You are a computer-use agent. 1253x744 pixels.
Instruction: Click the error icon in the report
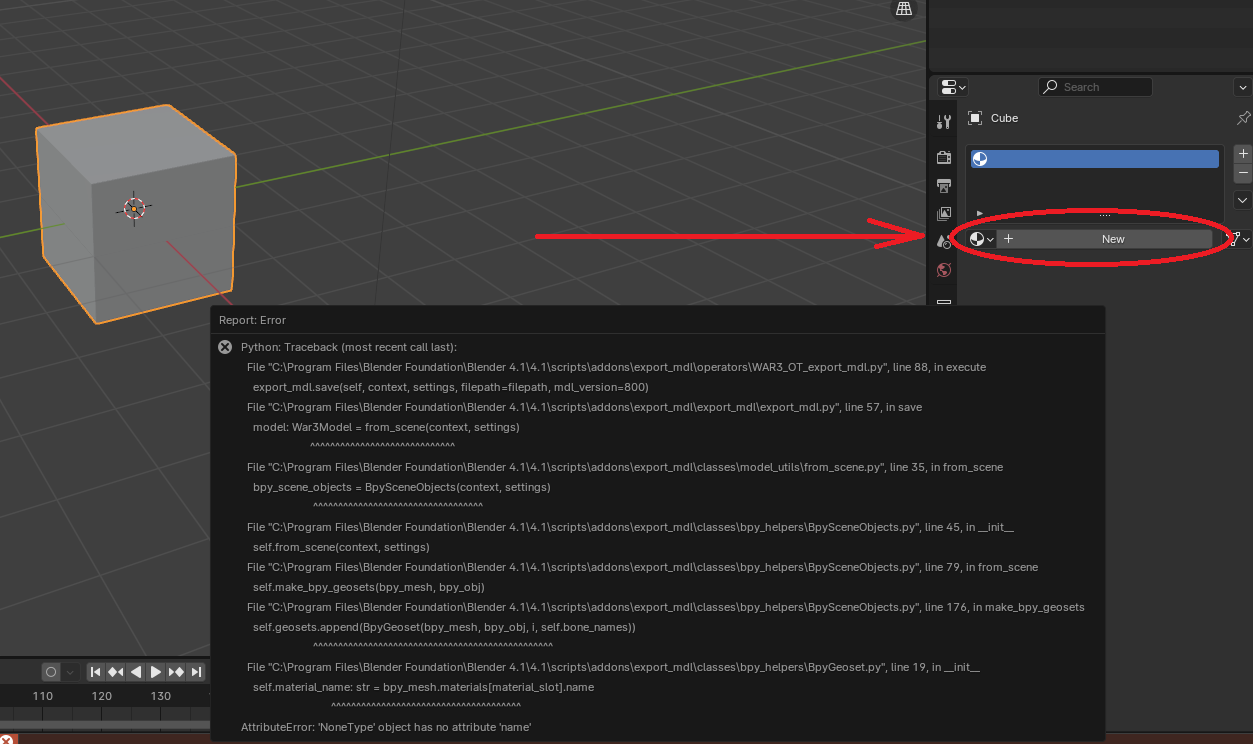[x=225, y=347]
